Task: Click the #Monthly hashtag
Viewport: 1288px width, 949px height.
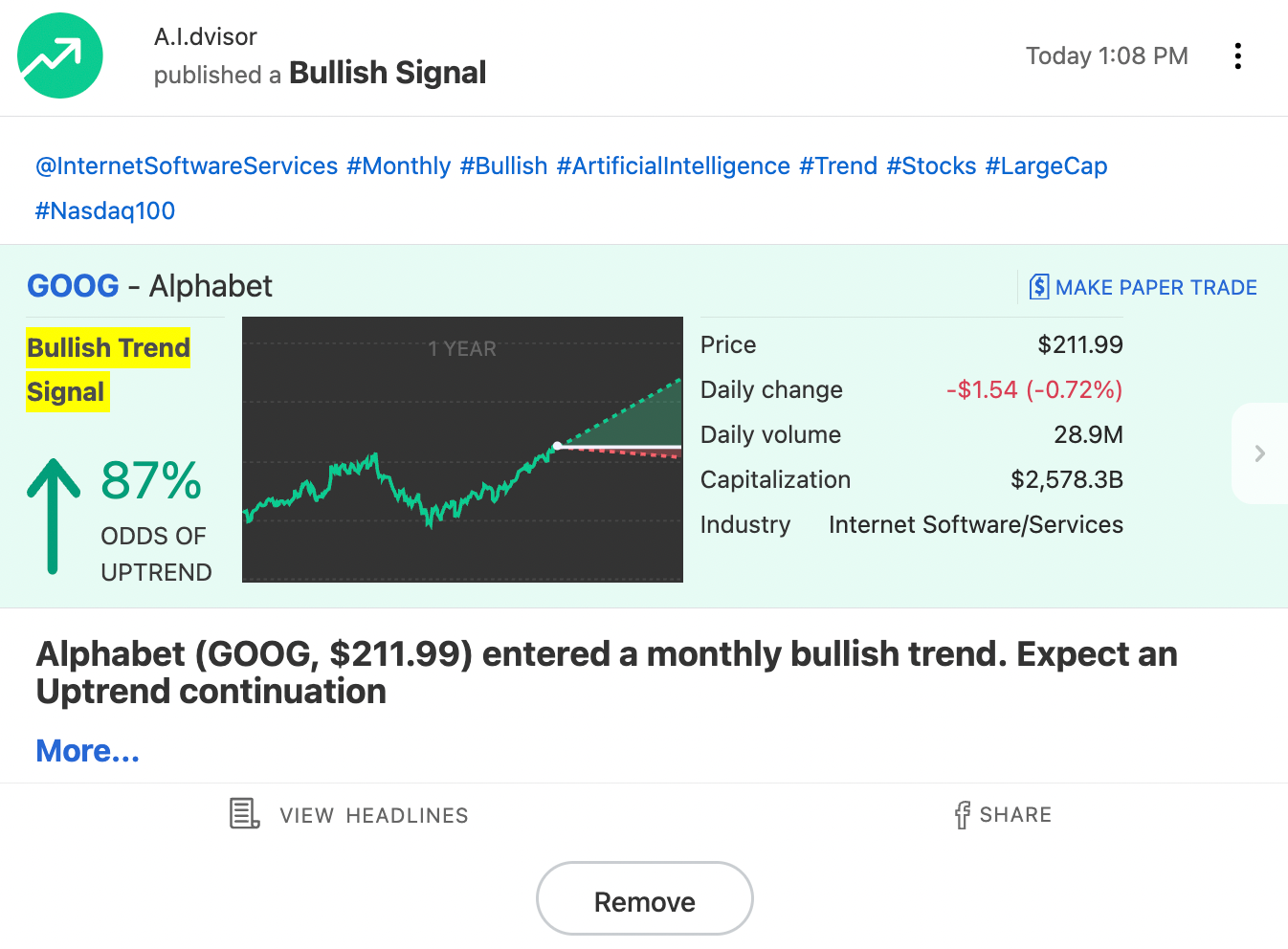Action: pyautogui.click(x=399, y=166)
